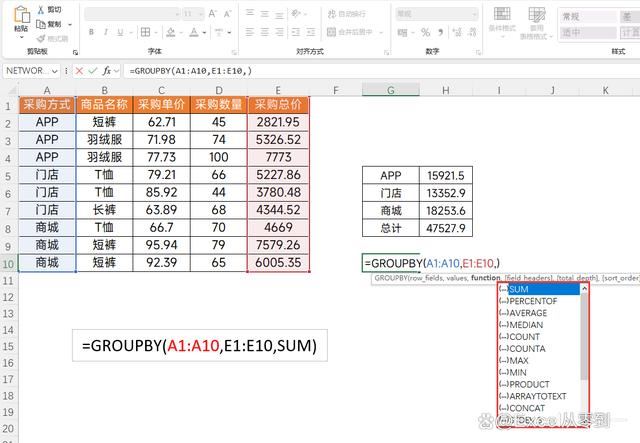The height and width of the screenshot is (443, 640).
Task: Click the formula bar input
Action: point(382,71)
